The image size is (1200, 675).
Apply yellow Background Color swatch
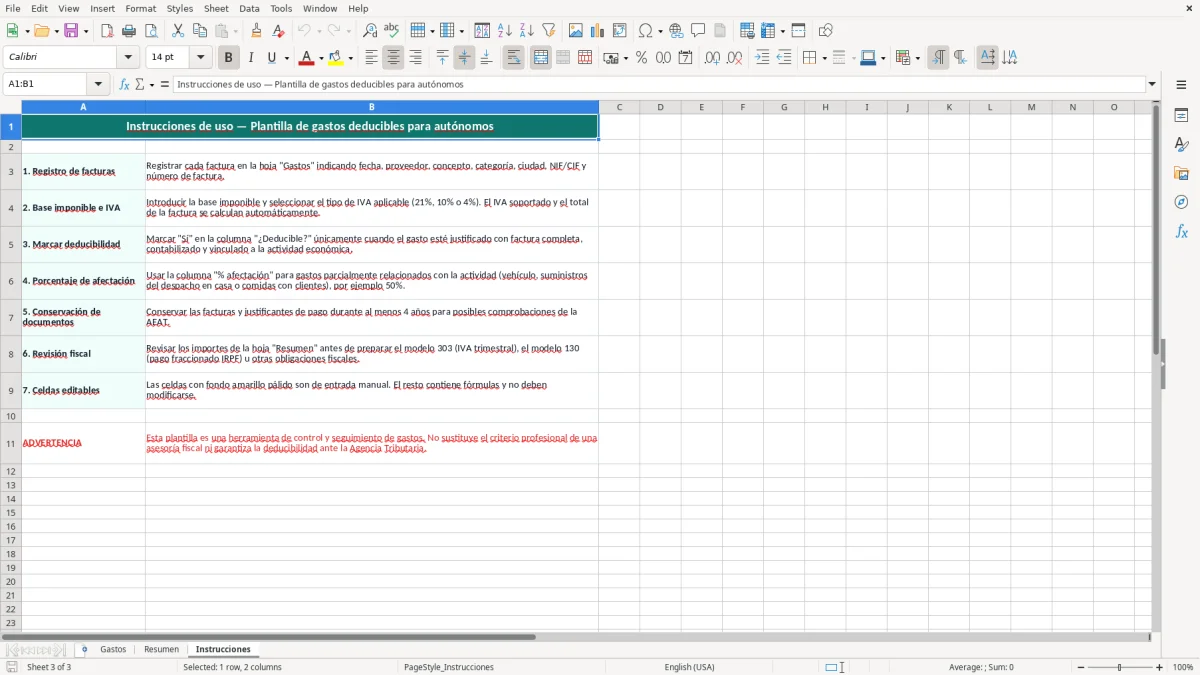(337, 58)
